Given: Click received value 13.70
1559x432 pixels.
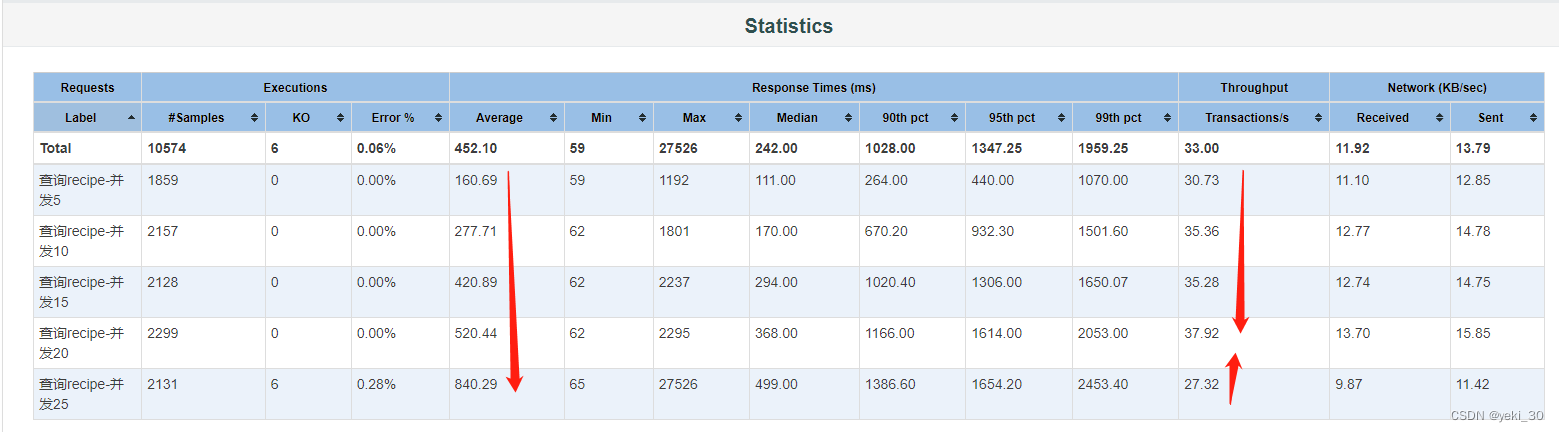Looking at the screenshot, I should [x=1352, y=334].
